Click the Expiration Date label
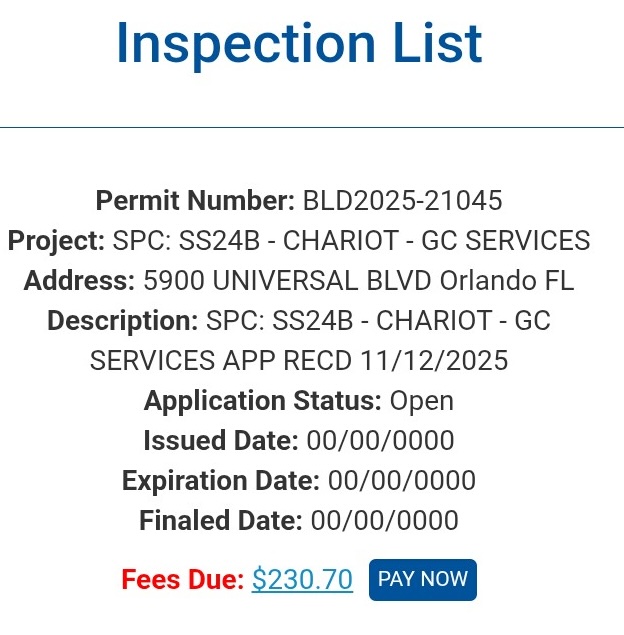The image size is (624, 635). pos(220,480)
